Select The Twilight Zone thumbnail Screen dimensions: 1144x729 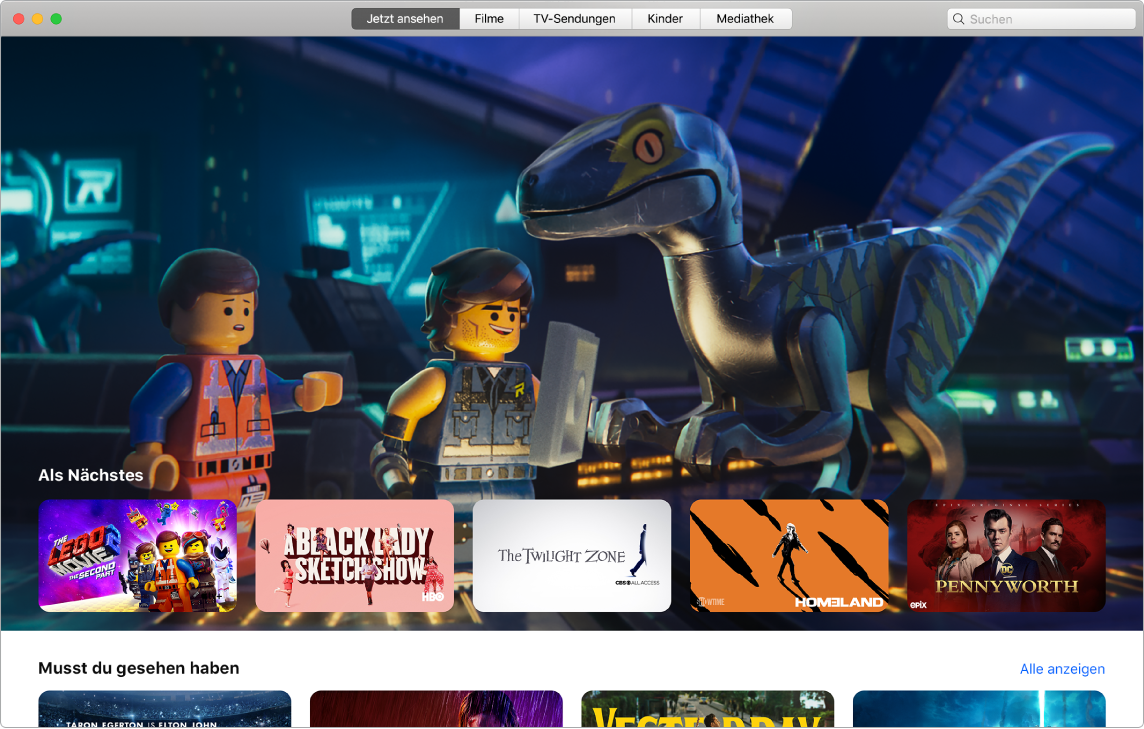click(x=571, y=555)
